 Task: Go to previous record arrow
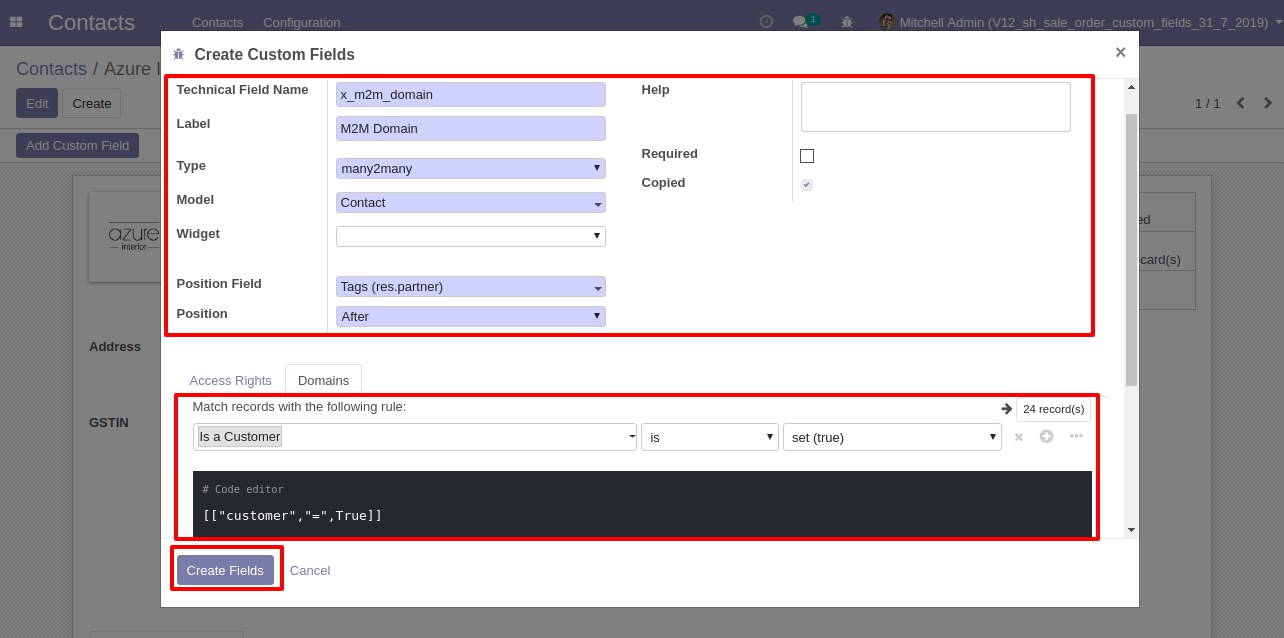coord(1241,103)
